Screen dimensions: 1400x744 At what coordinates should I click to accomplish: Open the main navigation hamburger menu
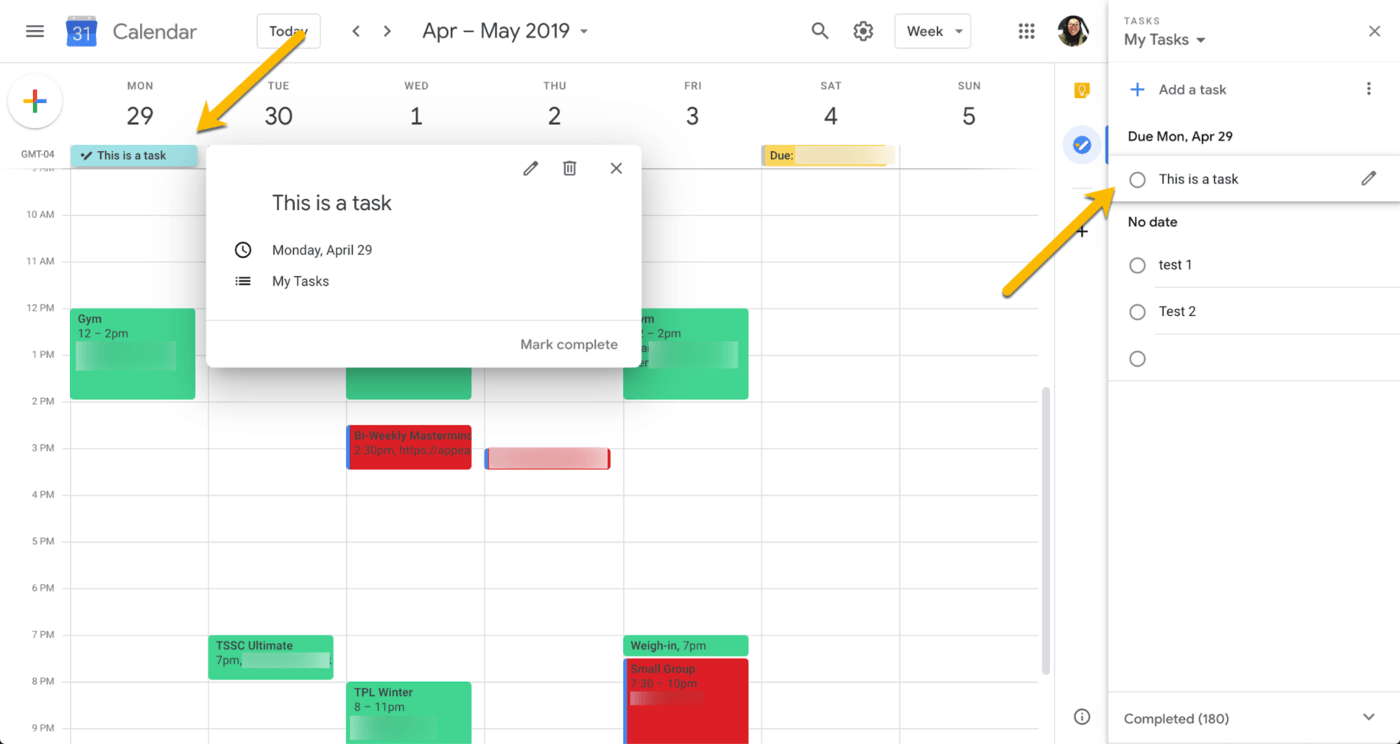(x=35, y=31)
